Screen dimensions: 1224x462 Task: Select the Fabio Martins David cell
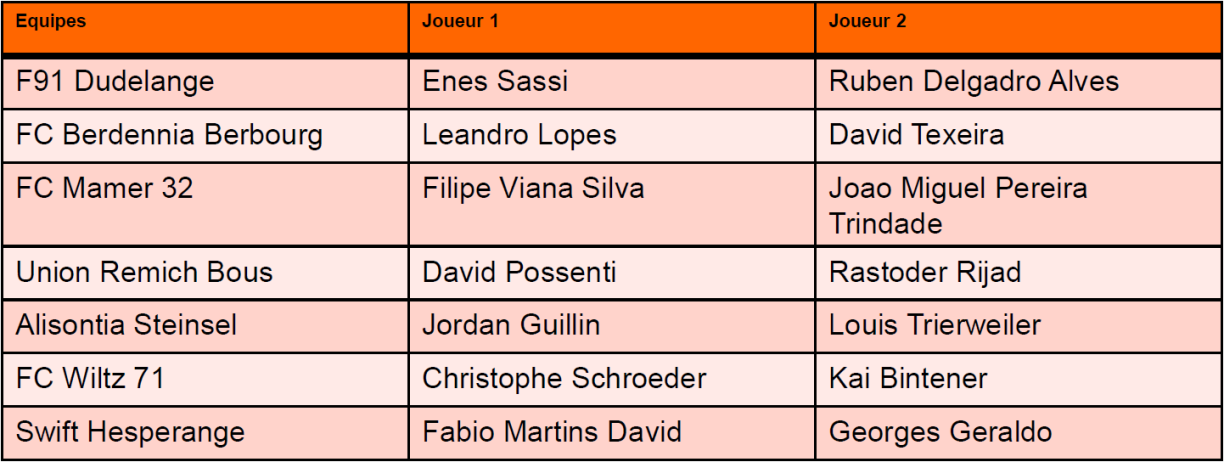pyautogui.click(x=552, y=432)
